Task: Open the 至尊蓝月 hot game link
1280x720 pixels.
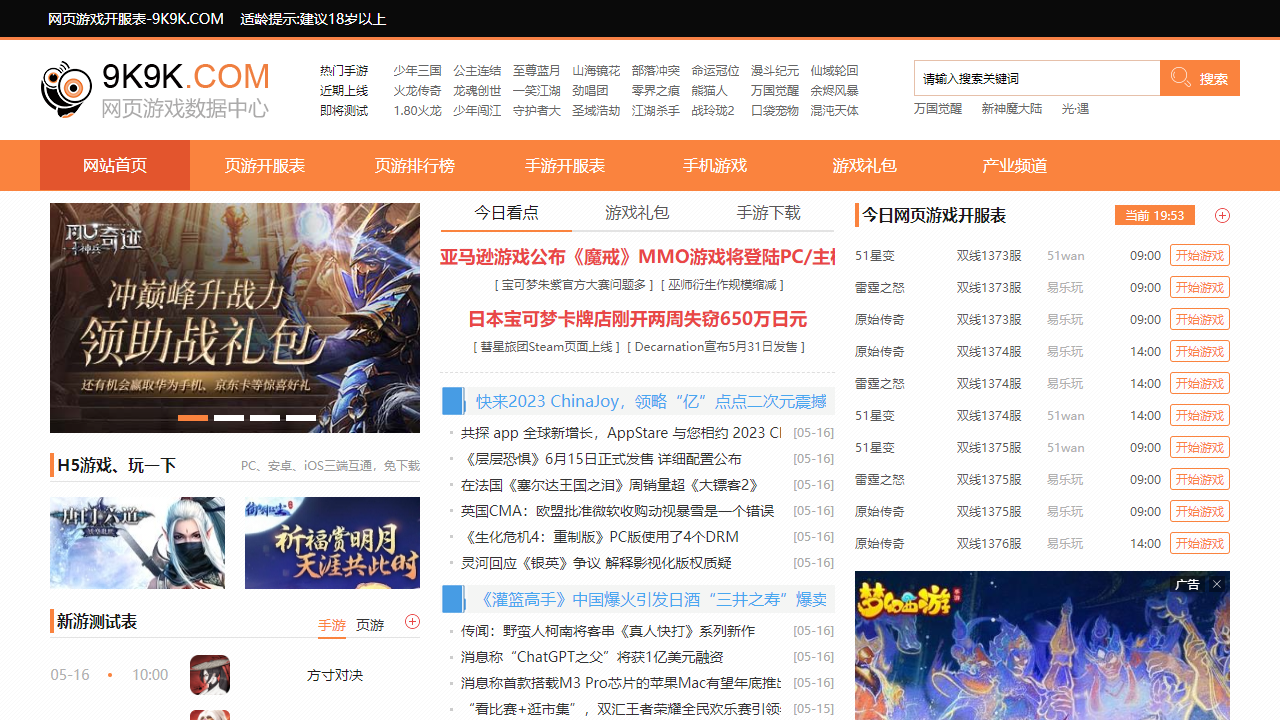Action: pyautogui.click(x=537, y=71)
